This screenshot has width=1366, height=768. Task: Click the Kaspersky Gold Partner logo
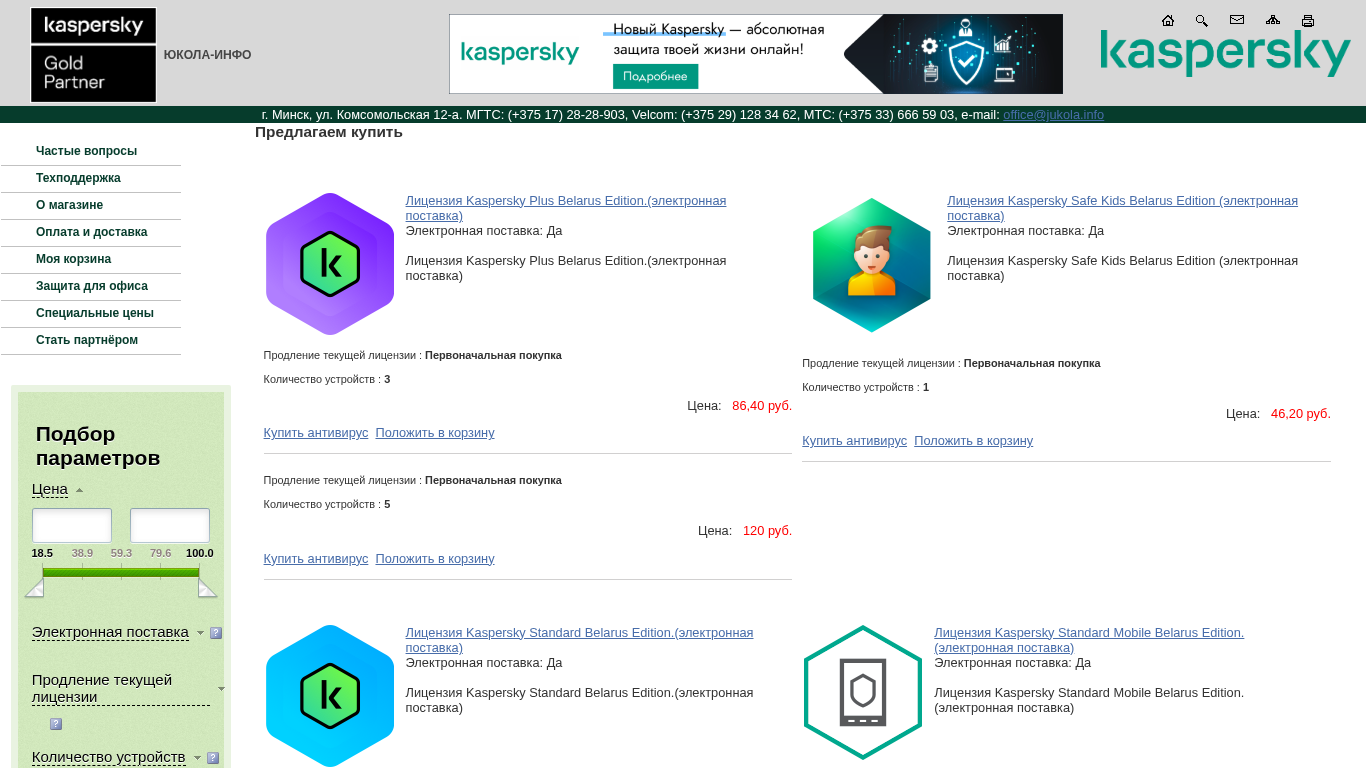94,55
